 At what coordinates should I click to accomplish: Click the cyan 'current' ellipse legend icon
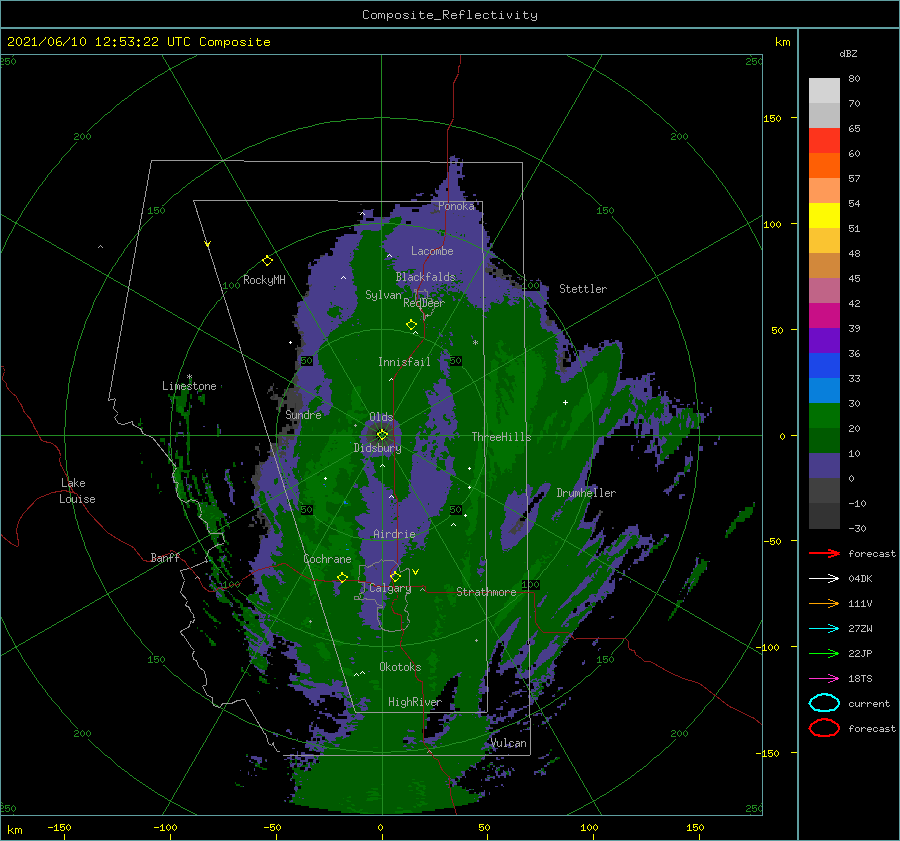(824, 703)
